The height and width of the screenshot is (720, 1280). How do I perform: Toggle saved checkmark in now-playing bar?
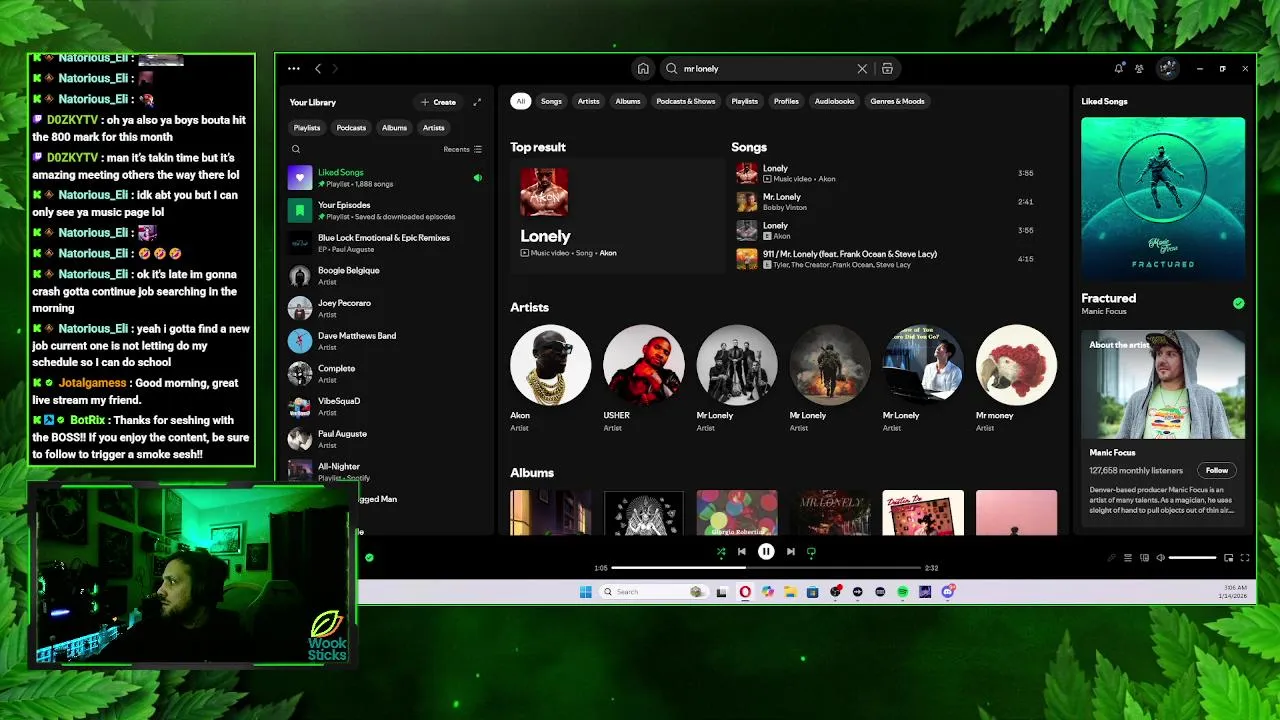click(x=369, y=558)
